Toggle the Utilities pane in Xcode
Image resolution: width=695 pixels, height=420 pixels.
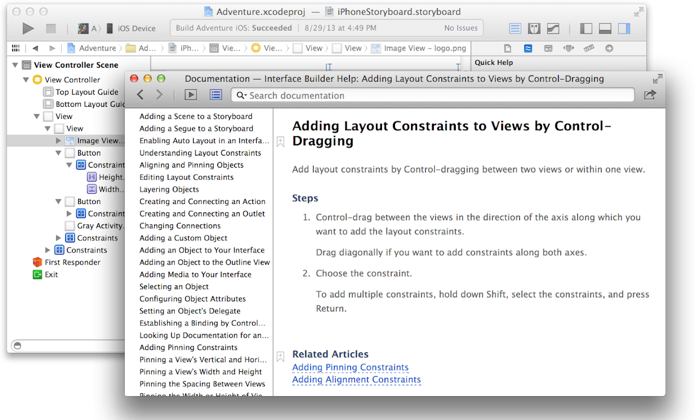point(624,28)
